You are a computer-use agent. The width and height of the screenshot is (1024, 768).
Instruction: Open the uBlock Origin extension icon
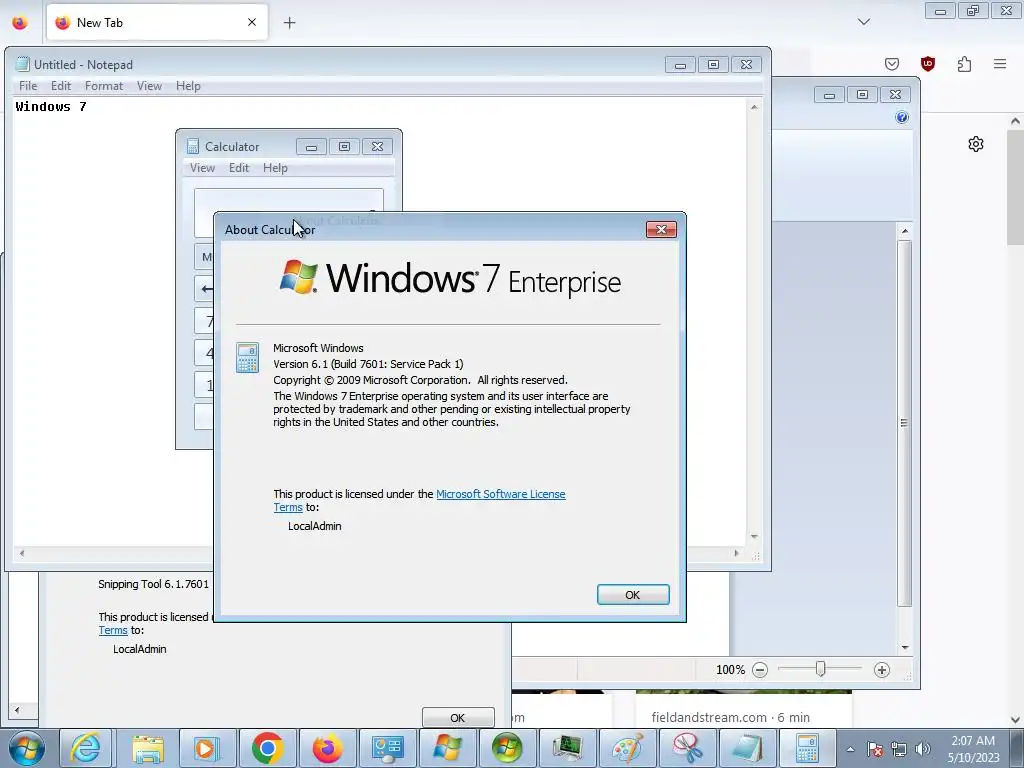point(928,64)
